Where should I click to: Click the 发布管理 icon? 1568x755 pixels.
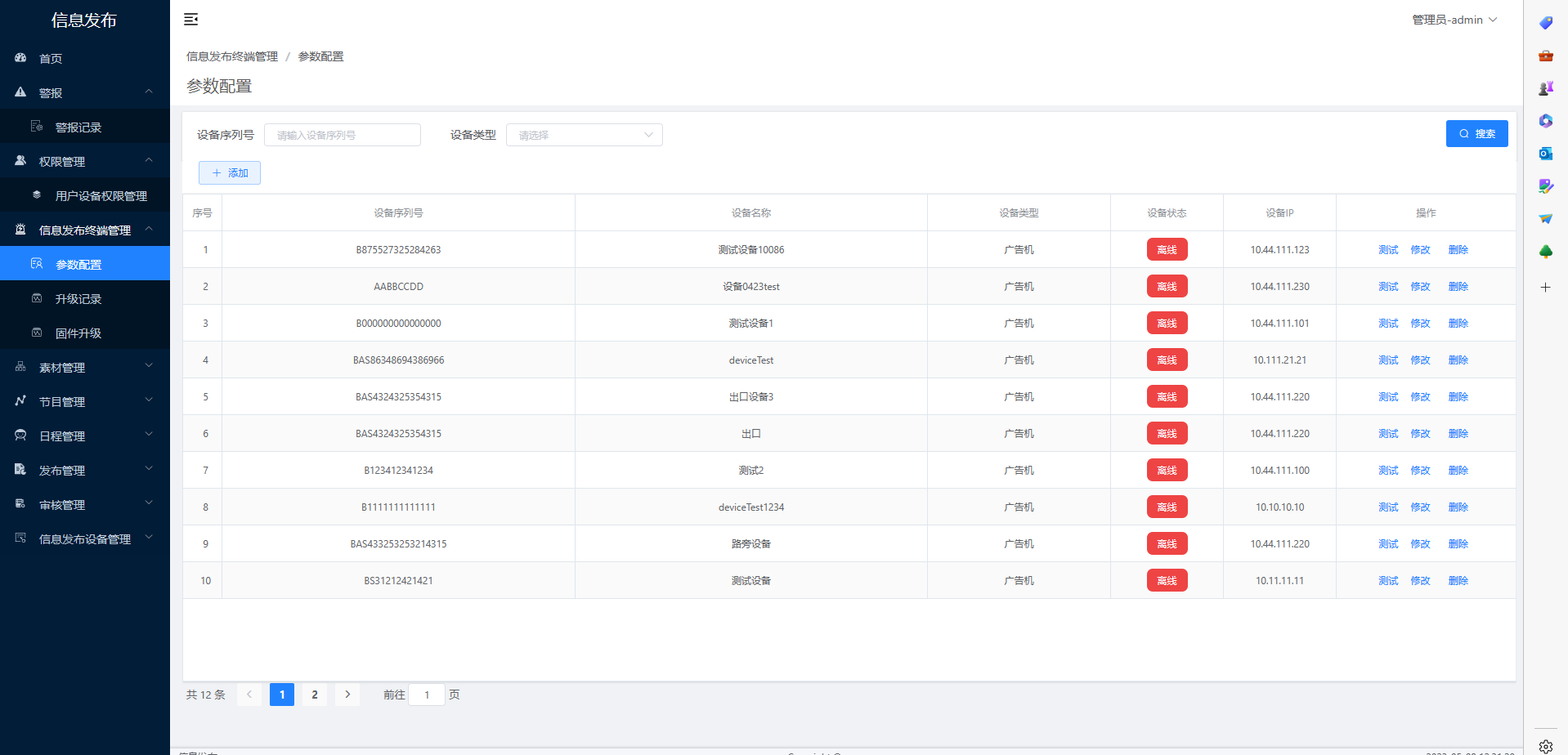20,470
